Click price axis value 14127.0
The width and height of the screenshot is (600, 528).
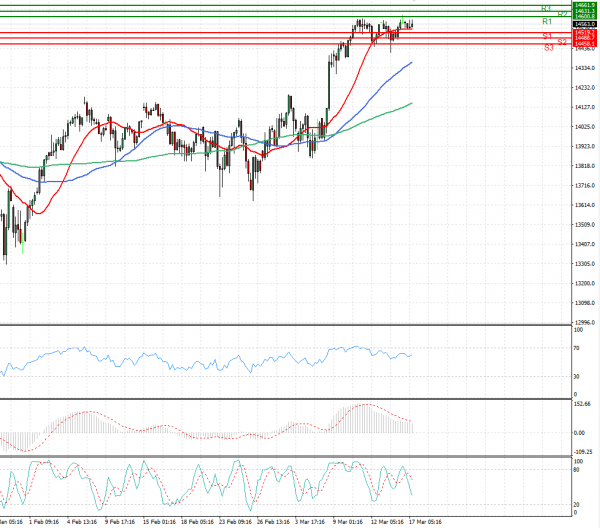click(585, 107)
